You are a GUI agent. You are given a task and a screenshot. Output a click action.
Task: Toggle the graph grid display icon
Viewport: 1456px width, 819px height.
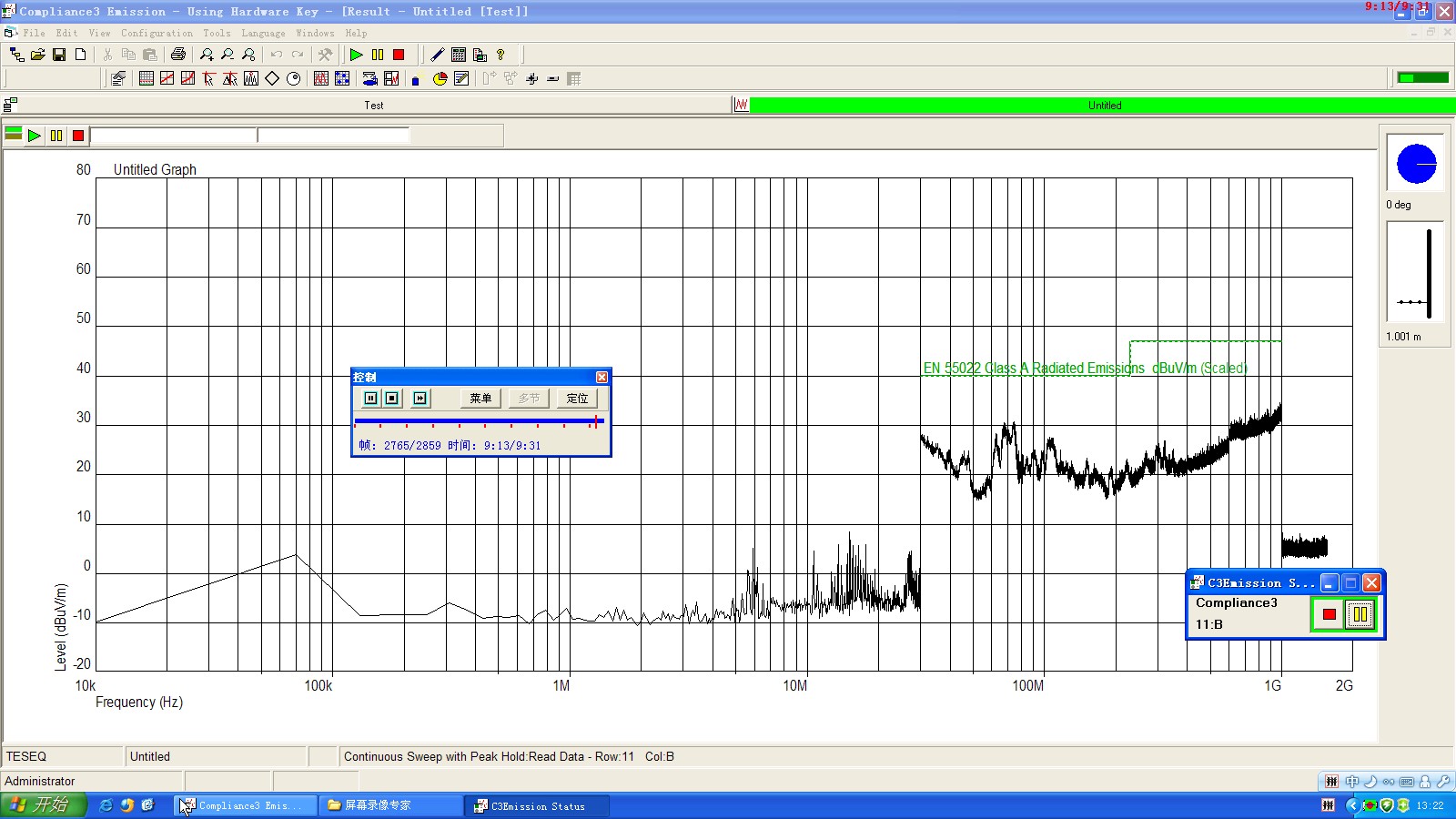point(146,79)
